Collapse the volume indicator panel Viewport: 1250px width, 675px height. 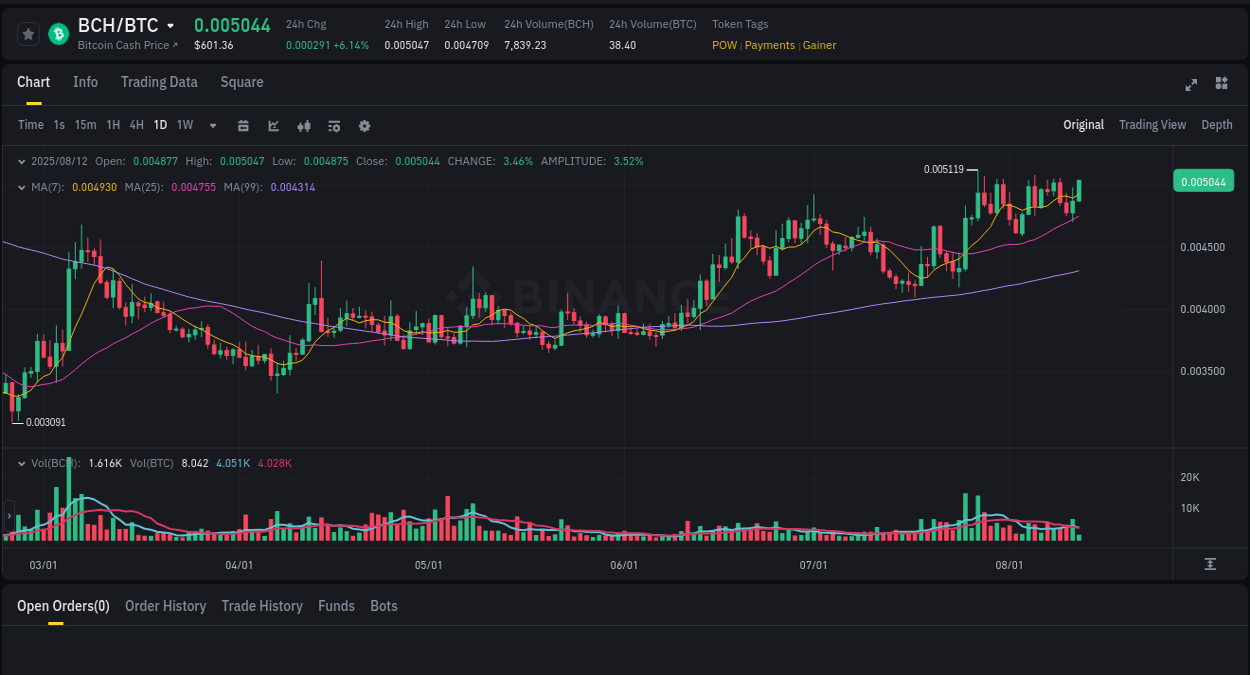point(22,463)
